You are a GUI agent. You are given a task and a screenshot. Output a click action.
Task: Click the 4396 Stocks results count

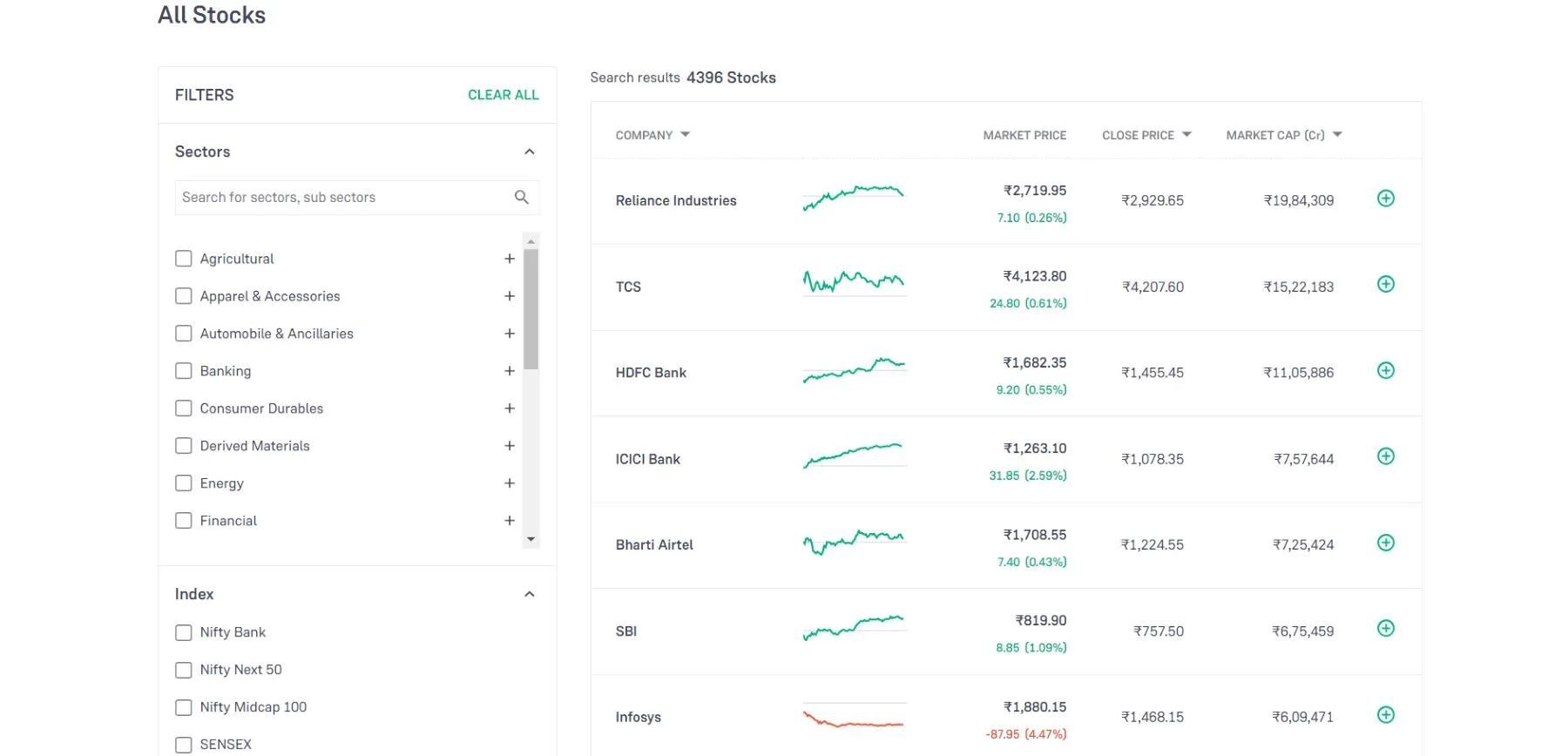(x=731, y=78)
